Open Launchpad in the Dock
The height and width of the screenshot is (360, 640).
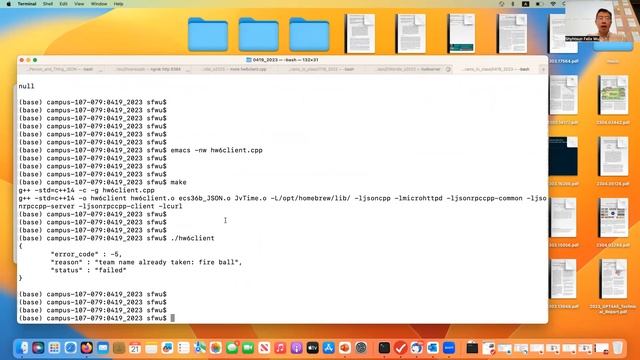(54, 348)
